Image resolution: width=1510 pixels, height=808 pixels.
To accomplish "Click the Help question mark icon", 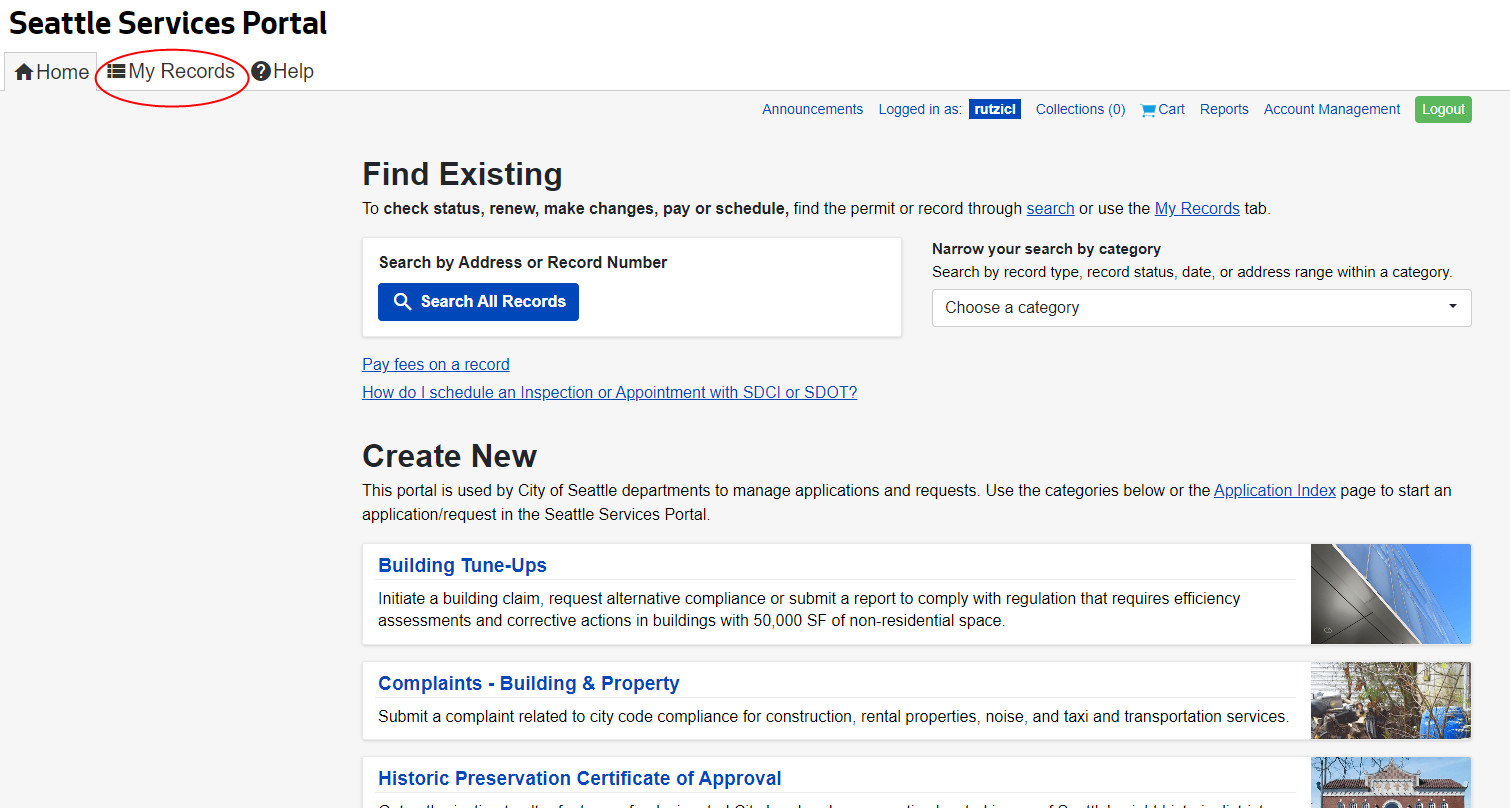I will pos(259,70).
